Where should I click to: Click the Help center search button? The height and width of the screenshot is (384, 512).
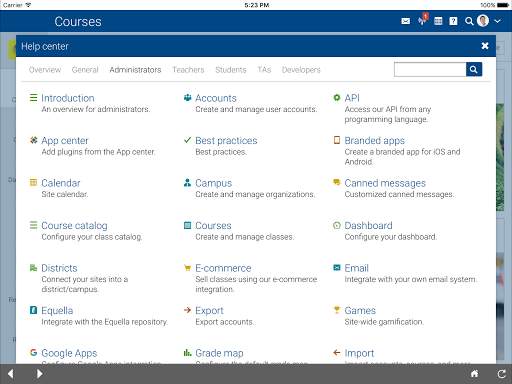474,69
